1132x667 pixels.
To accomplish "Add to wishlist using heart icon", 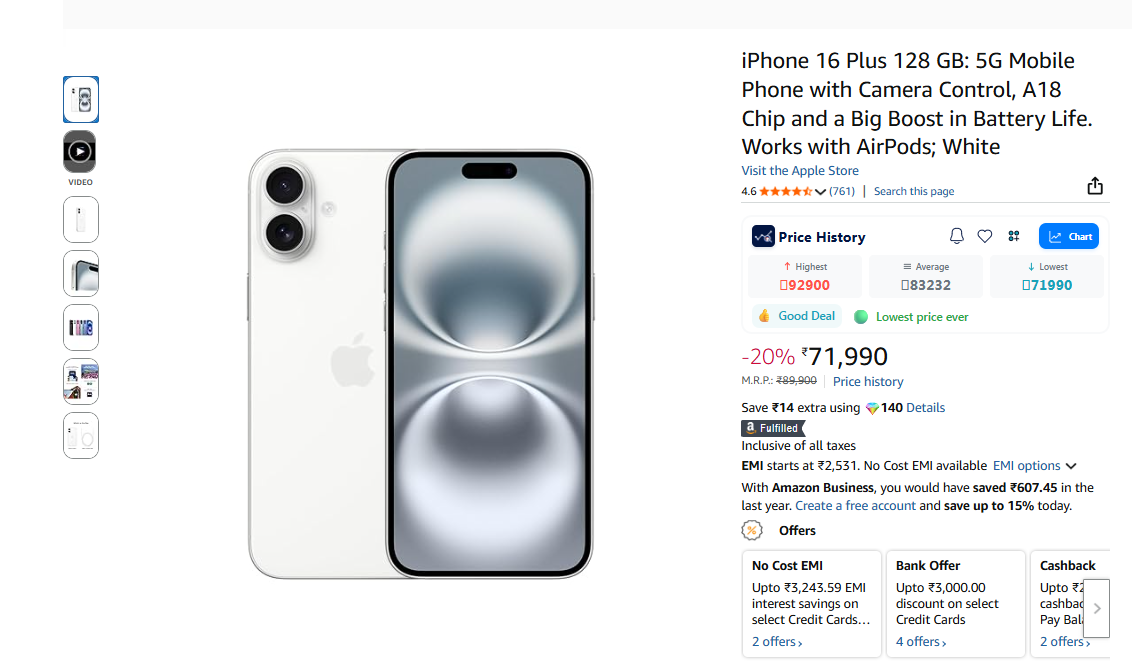I will (x=985, y=236).
